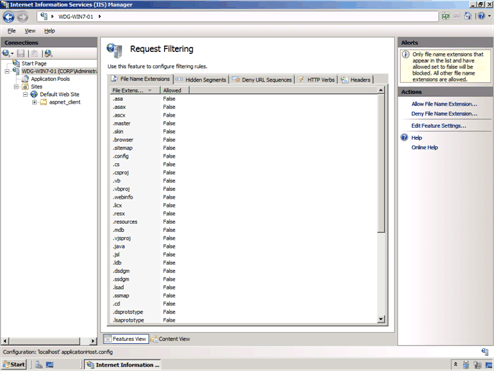Open the View menu
The image size is (495, 372).
coord(30,31)
